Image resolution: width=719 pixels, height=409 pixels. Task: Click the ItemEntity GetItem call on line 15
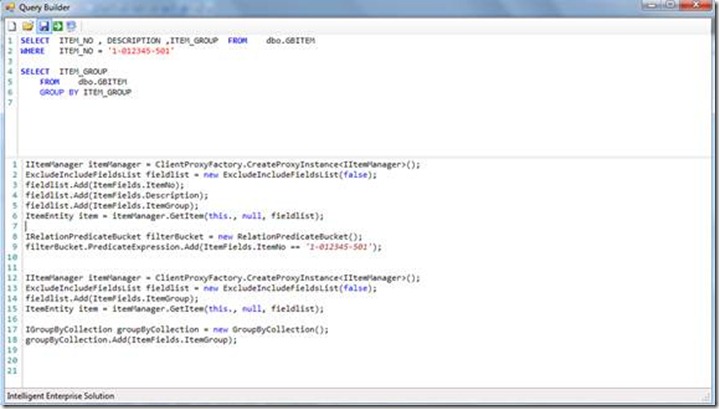[x=174, y=309]
